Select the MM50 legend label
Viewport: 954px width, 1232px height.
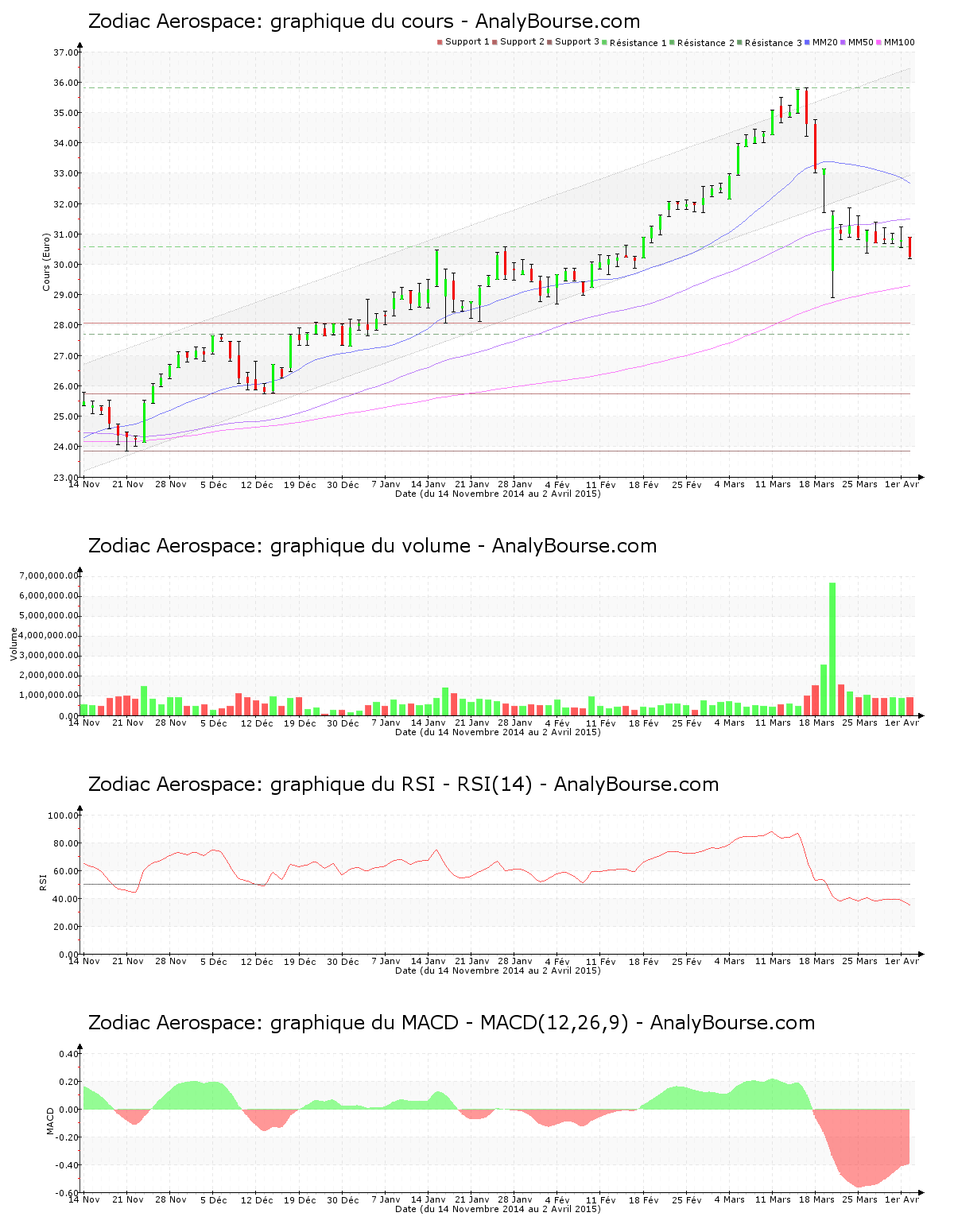[860, 42]
